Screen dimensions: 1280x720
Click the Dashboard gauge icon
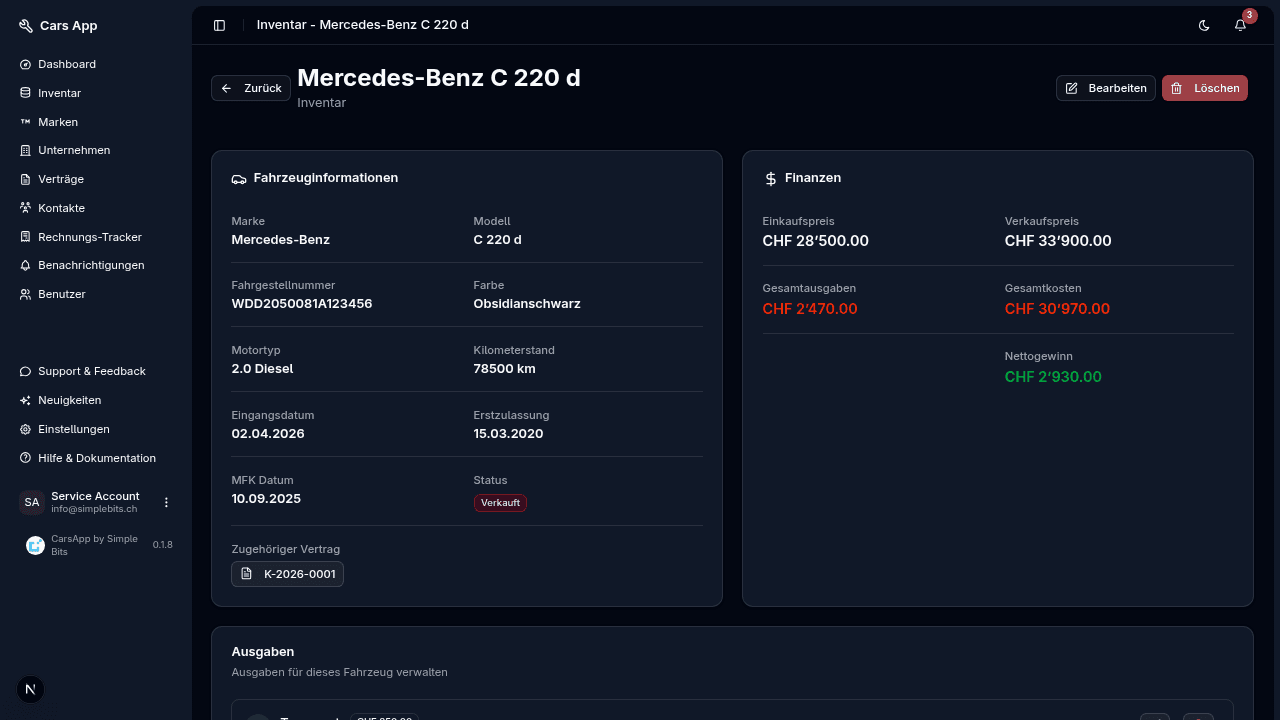coord(26,64)
